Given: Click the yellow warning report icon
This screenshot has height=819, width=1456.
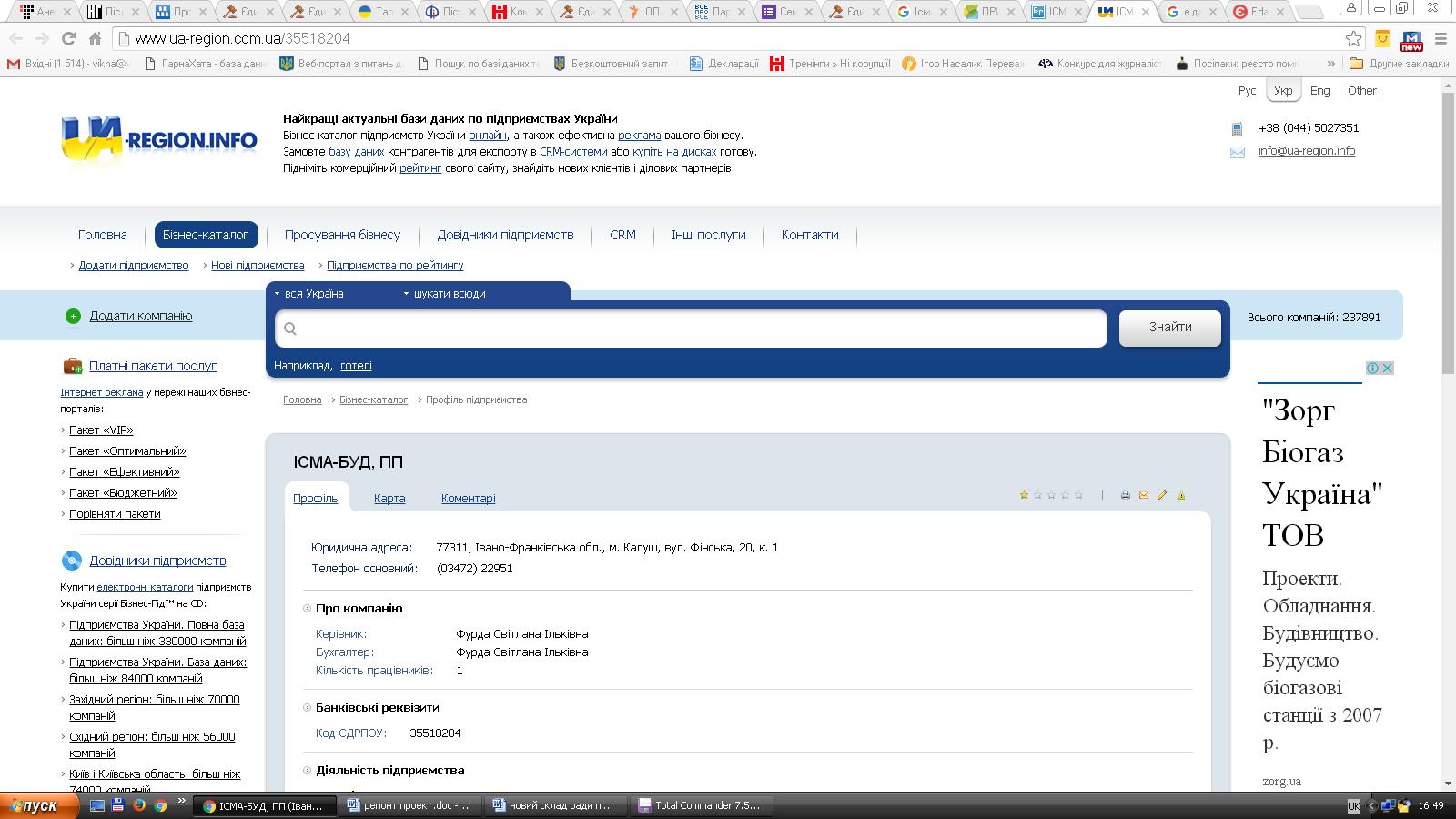Looking at the screenshot, I should coord(1181,495).
